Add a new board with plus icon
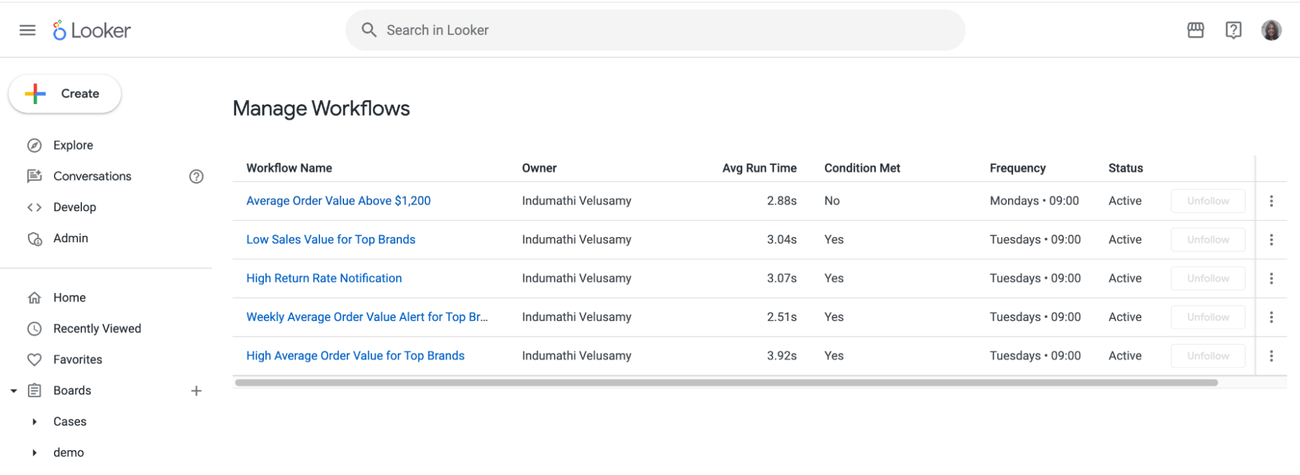Viewport: 1300px width, 475px height. [x=196, y=391]
